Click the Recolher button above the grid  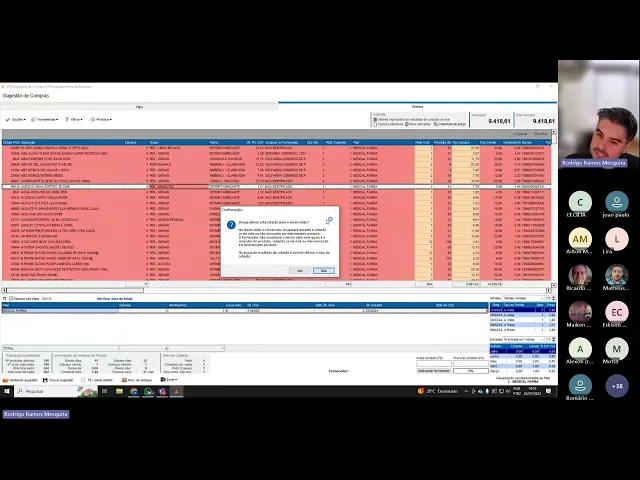tap(541, 134)
